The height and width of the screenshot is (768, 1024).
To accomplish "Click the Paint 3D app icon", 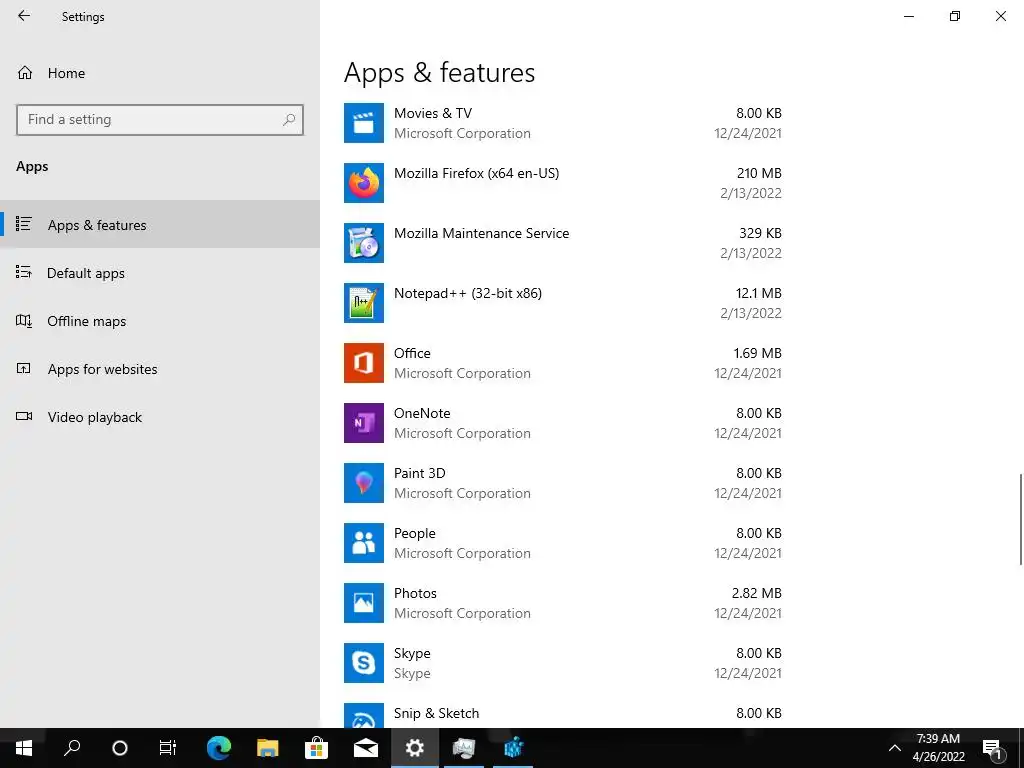I will [364, 483].
